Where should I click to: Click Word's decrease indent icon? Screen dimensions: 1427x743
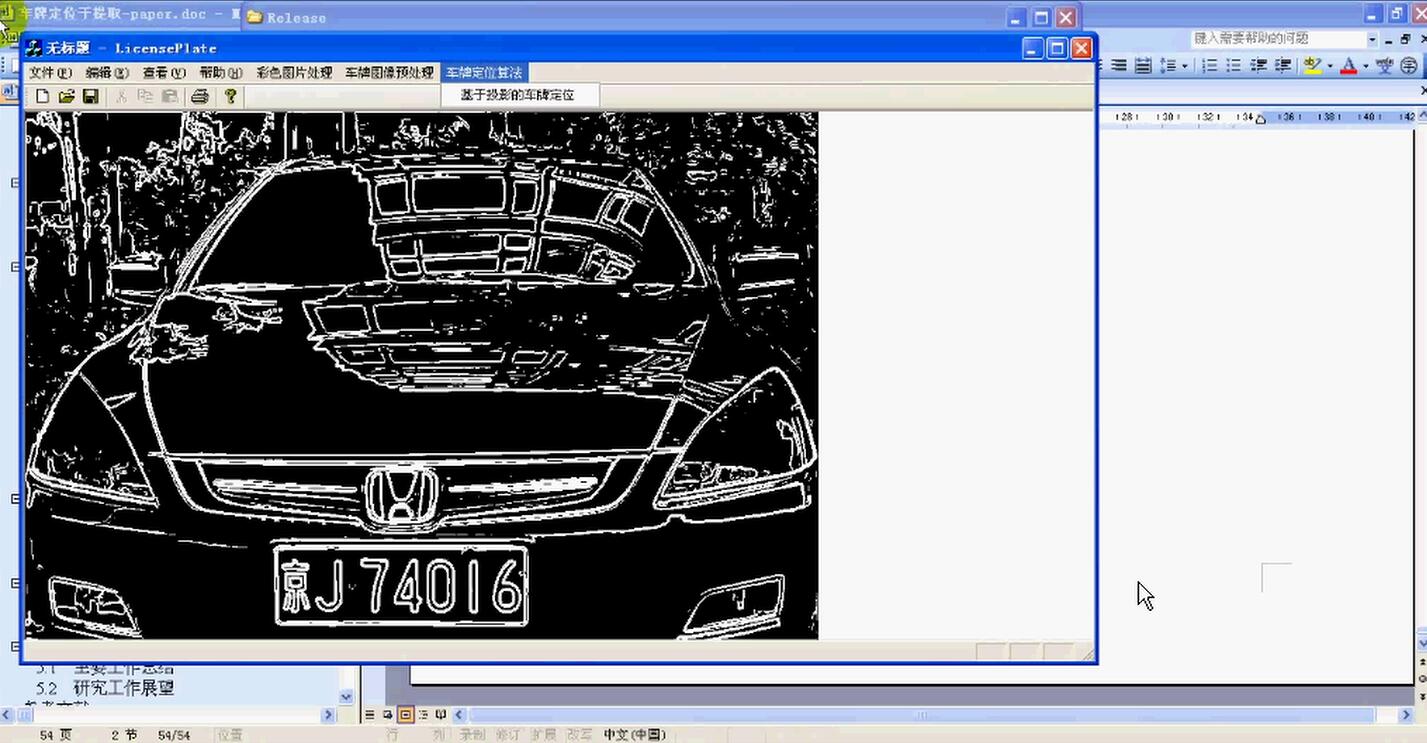click(x=1258, y=66)
